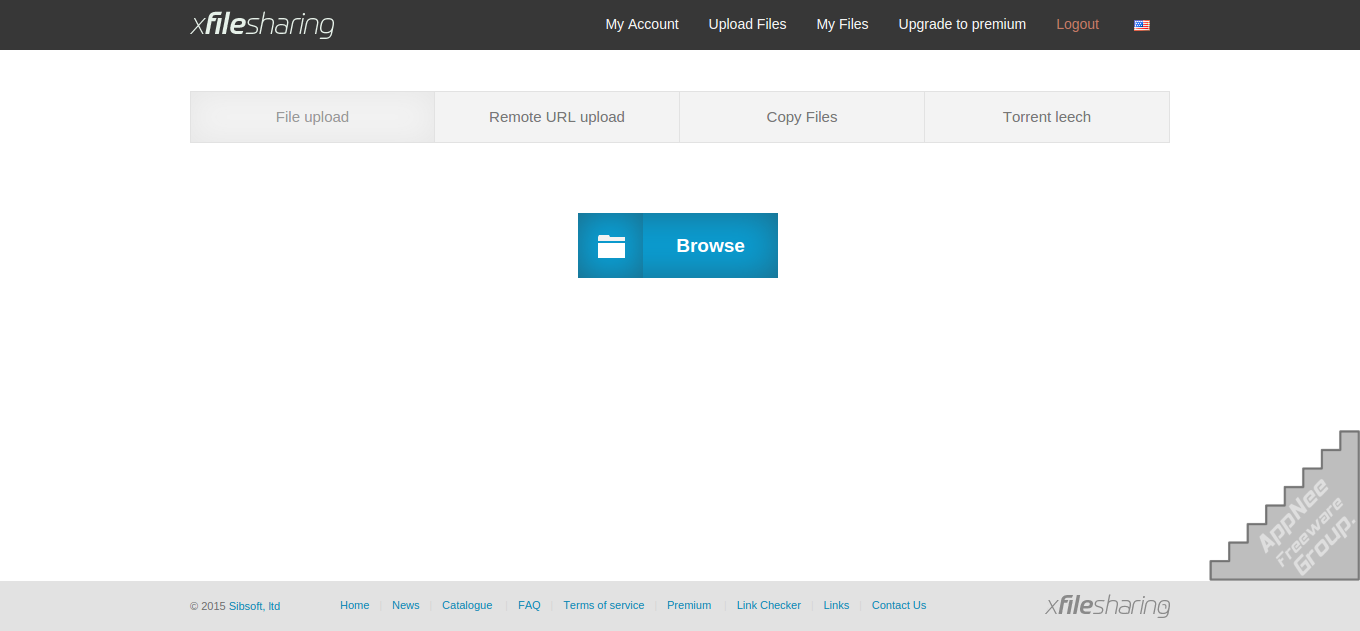Select the Torrent leech tab
This screenshot has width=1360, height=631.
(1047, 117)
